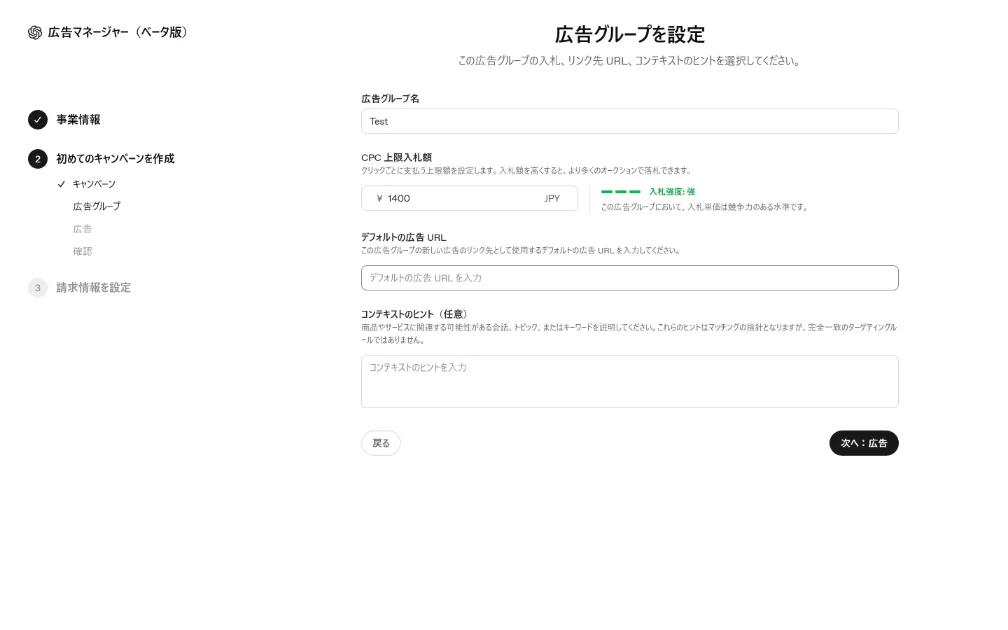Click the 戻る button
Screen dimensions: 1008x630
381,443
